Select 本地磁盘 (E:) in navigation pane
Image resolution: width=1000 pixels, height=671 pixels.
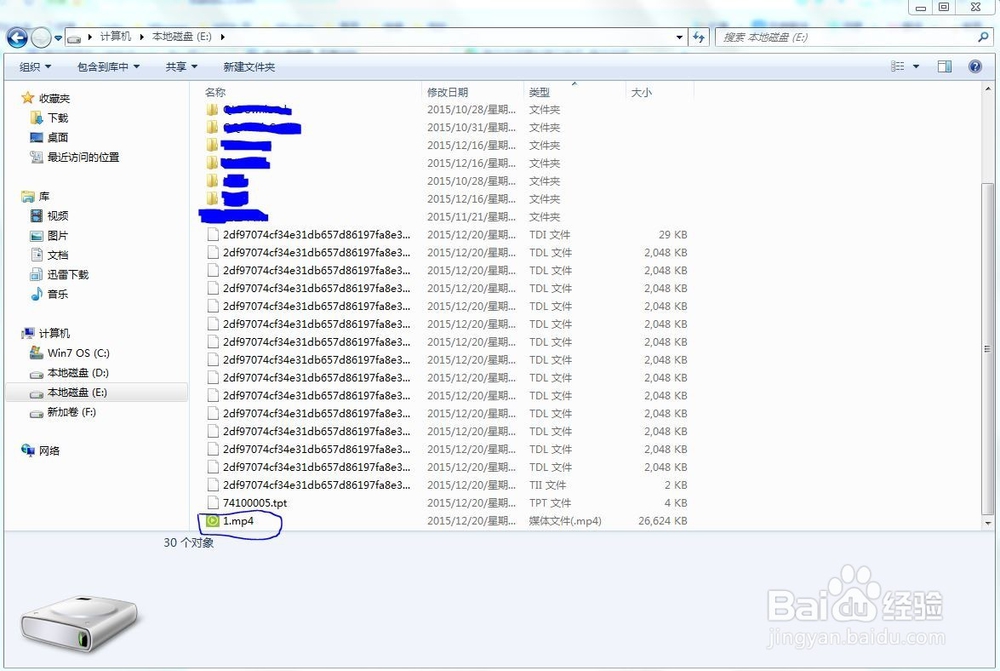tap(96, 392)
